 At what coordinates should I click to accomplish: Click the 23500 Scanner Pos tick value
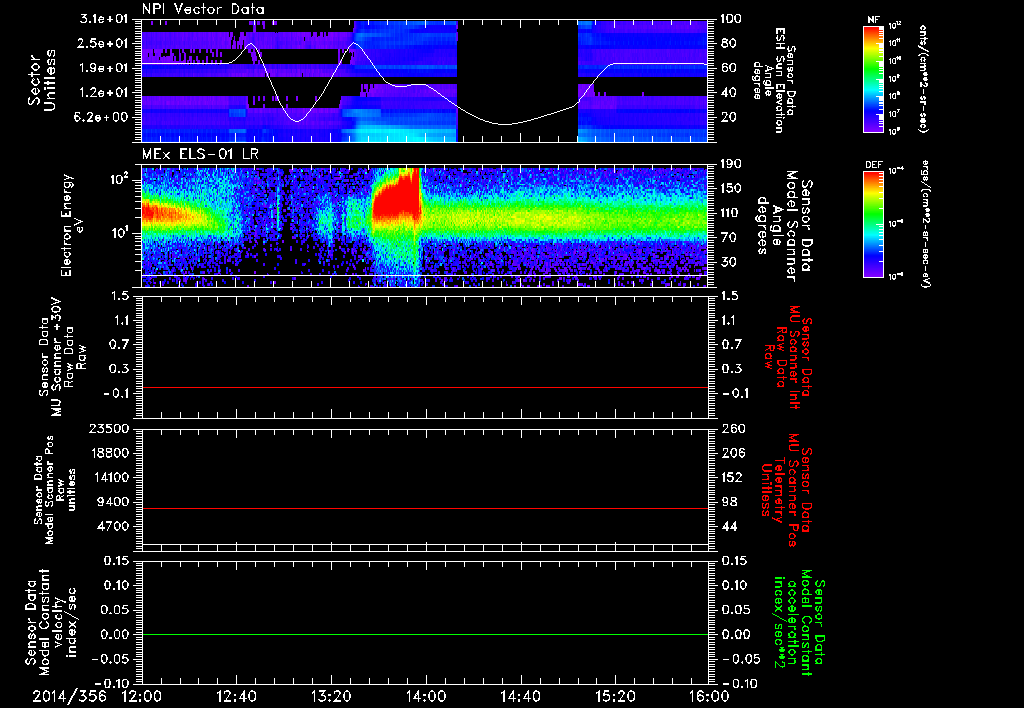coord(108,428)
